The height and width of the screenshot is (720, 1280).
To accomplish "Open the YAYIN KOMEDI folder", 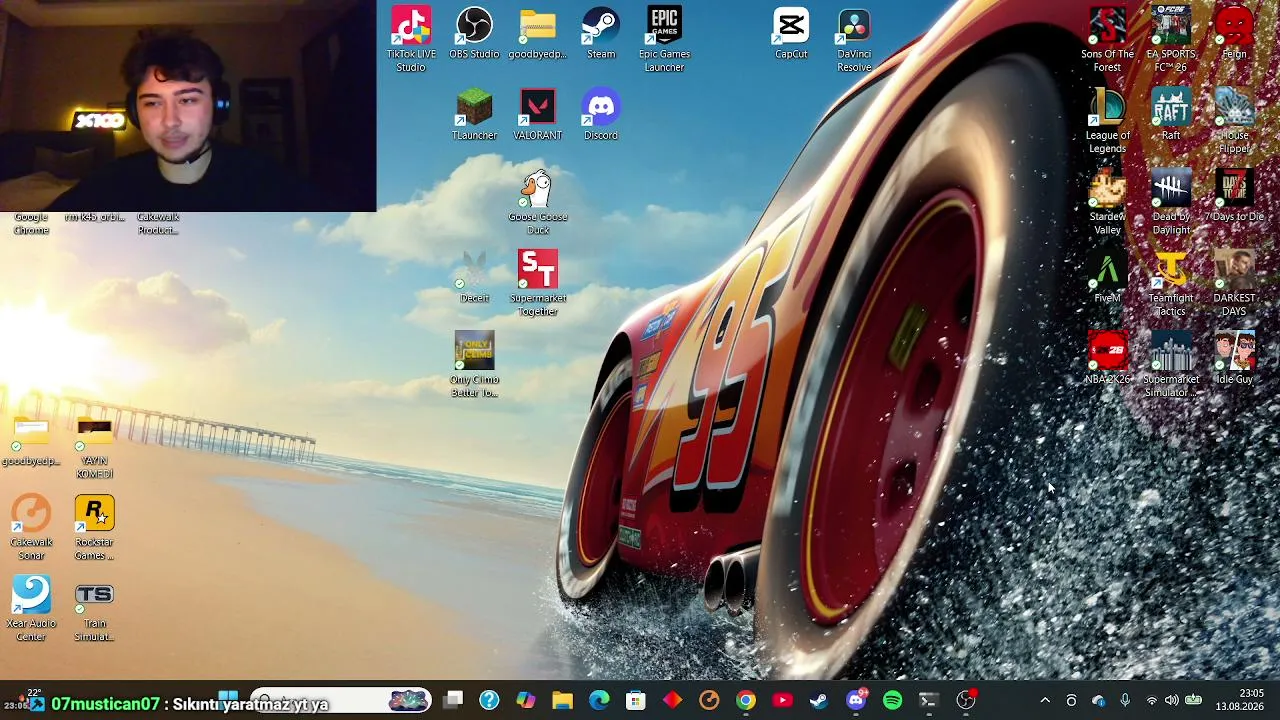I will click(94, 447).
